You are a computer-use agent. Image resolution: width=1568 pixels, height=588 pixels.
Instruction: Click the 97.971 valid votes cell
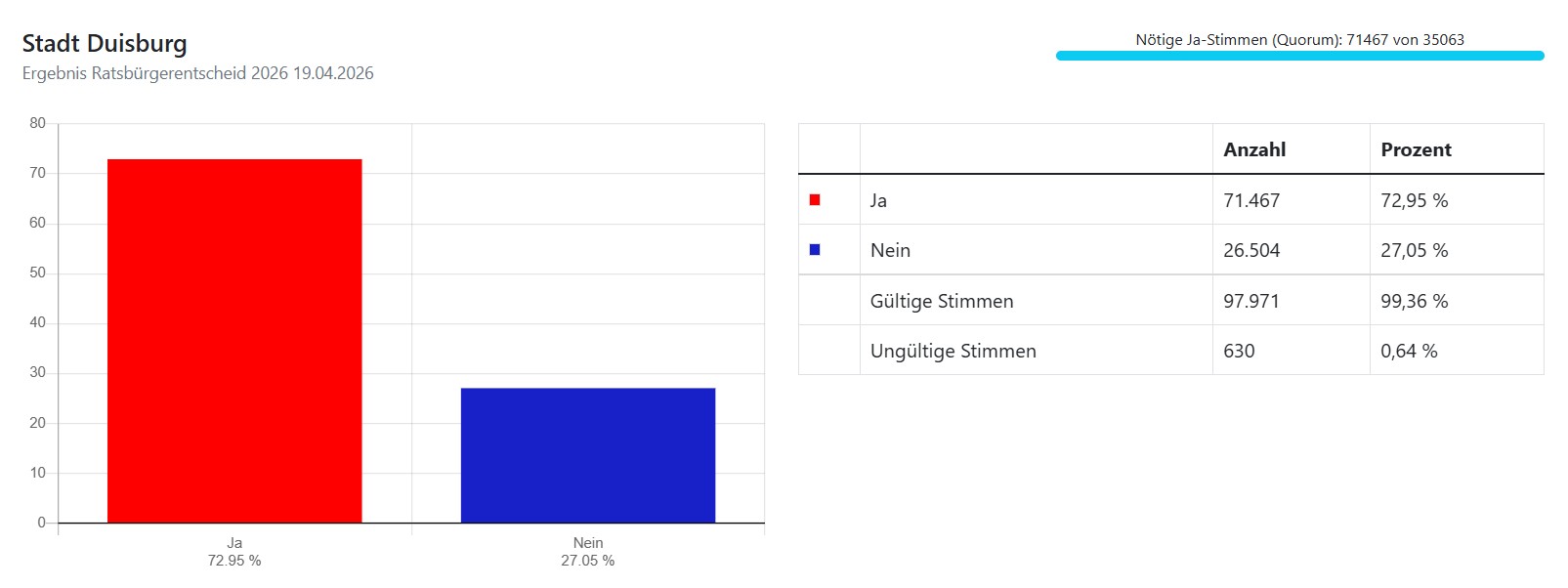(x=1251, y=301)
